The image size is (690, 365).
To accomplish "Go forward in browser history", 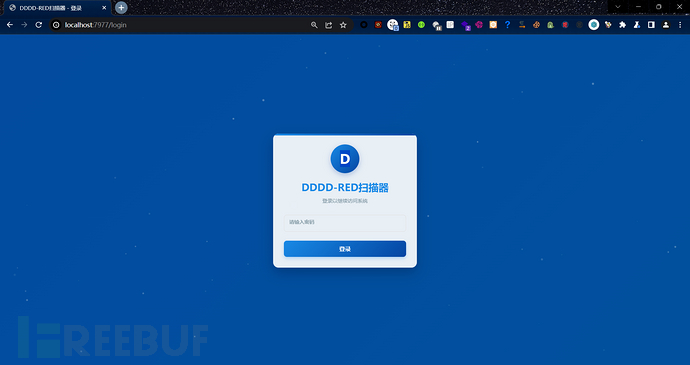I will (x=24, y=25).
